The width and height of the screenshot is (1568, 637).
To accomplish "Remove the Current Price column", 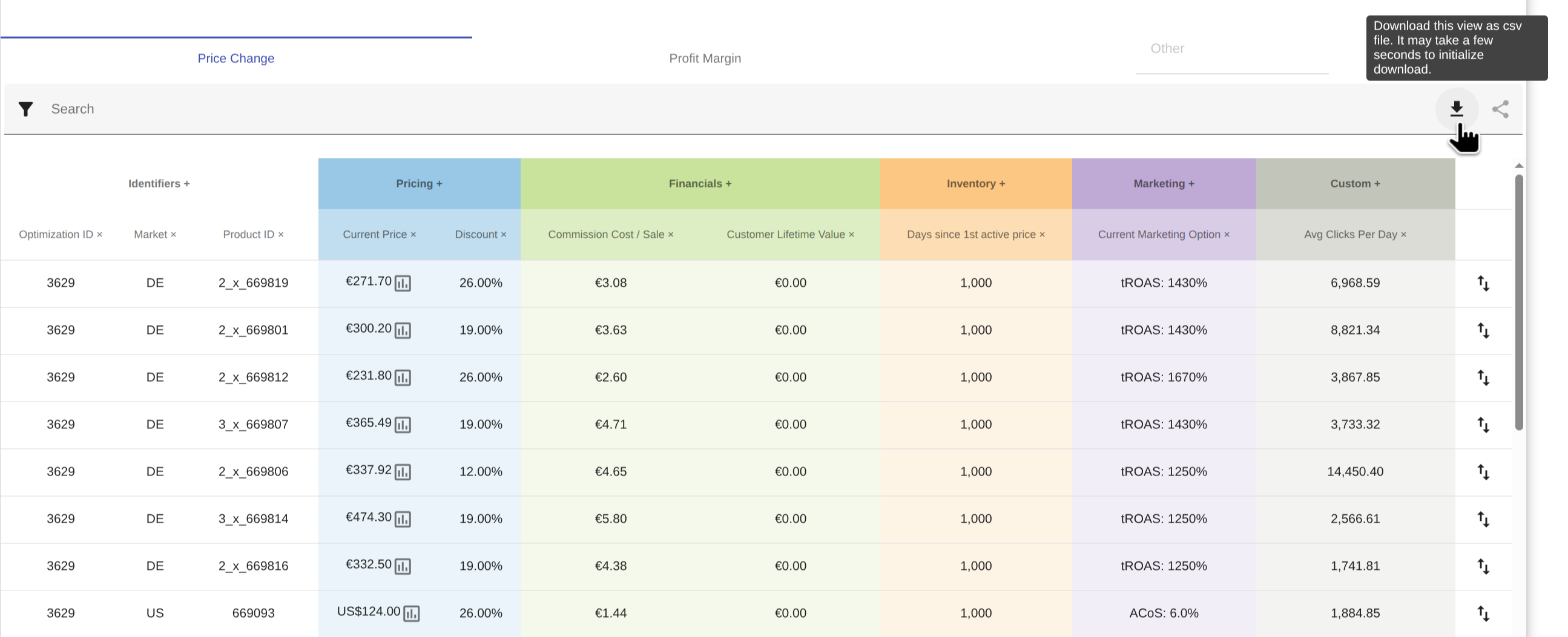I will [413, 235].
